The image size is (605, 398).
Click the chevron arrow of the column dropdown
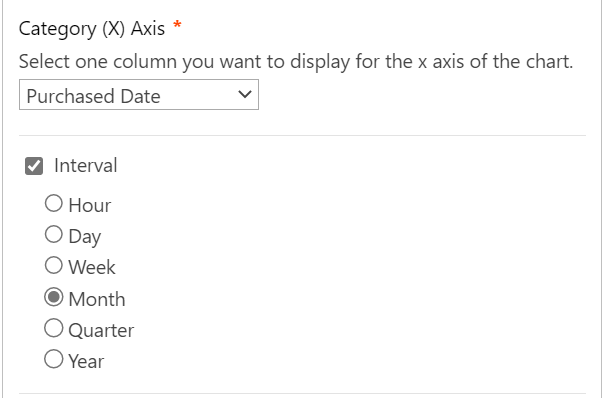[x=245, y=94]
